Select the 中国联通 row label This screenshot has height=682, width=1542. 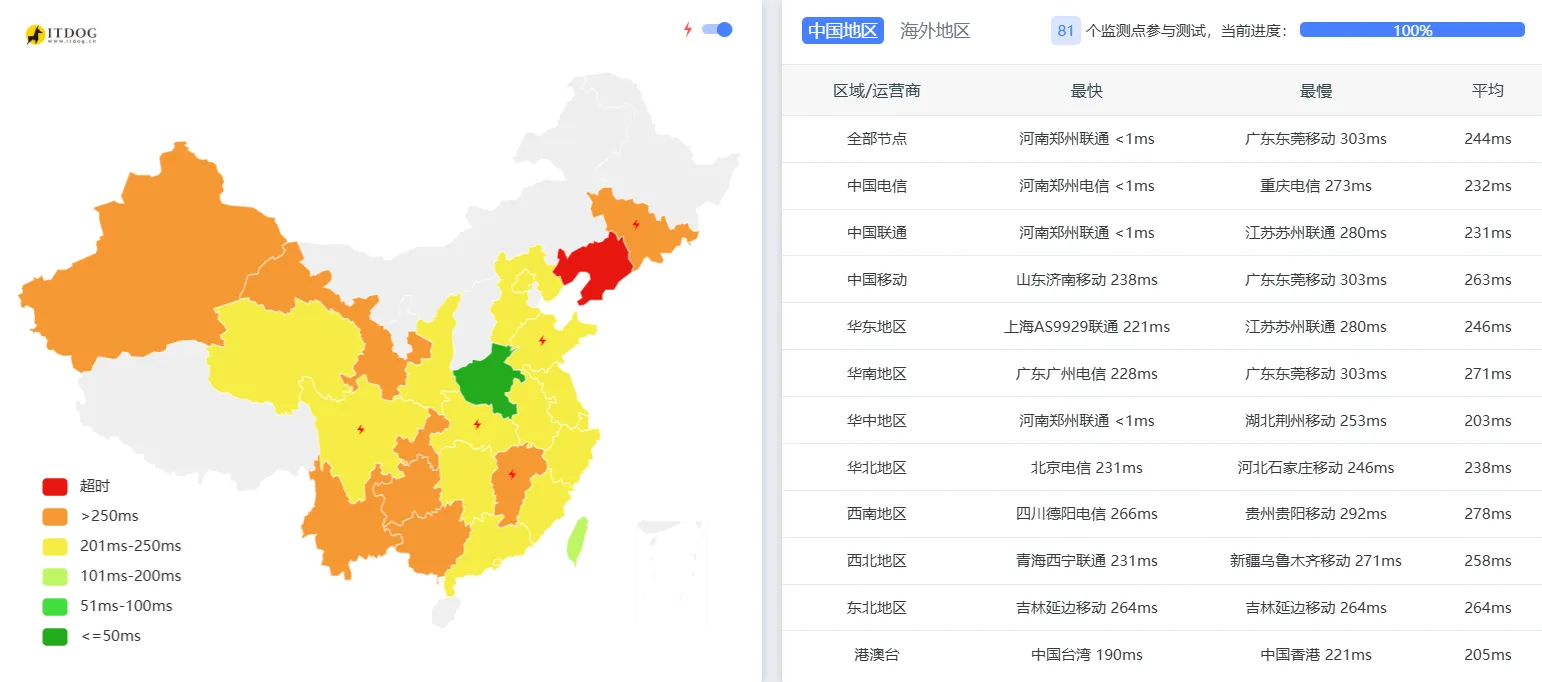(x=877, y=233)
